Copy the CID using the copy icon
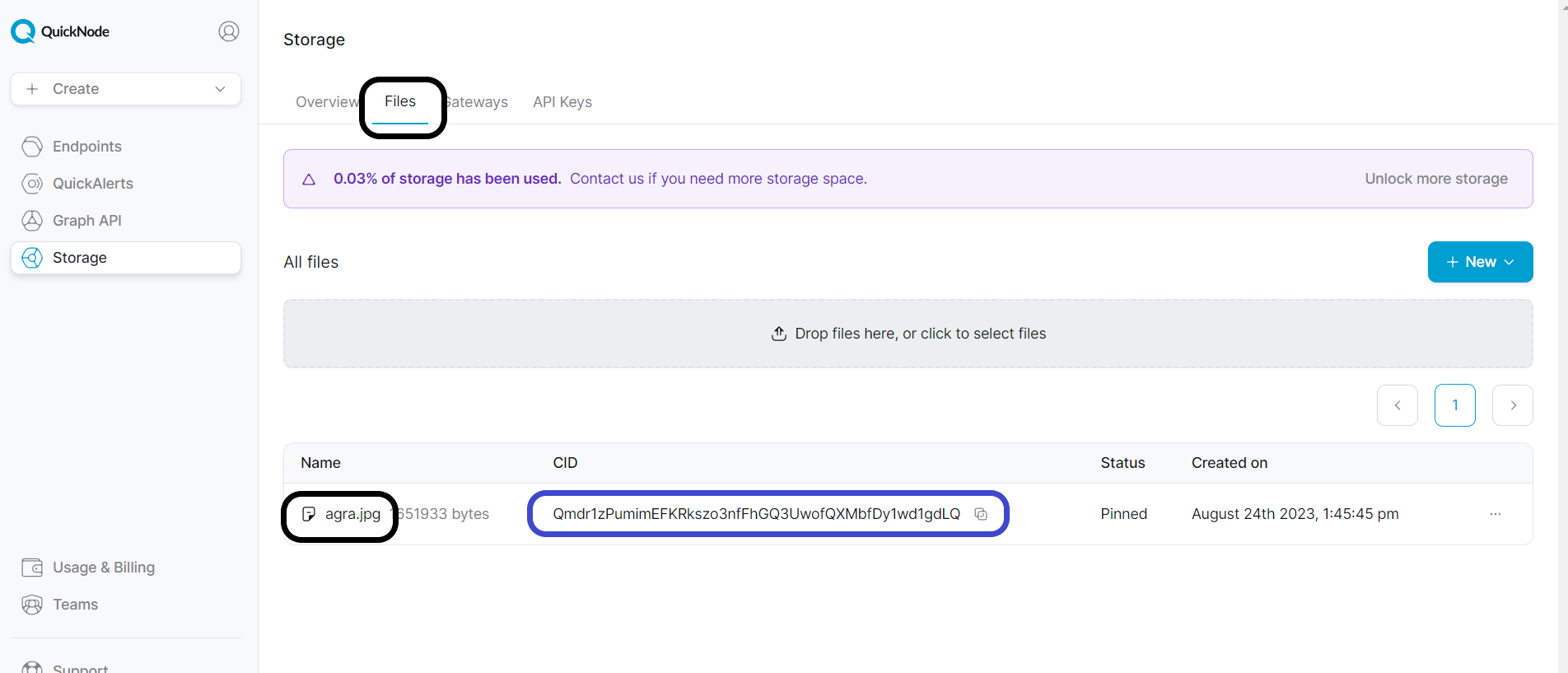This screenshot has height=673, width=1568. tap(981, 514)
